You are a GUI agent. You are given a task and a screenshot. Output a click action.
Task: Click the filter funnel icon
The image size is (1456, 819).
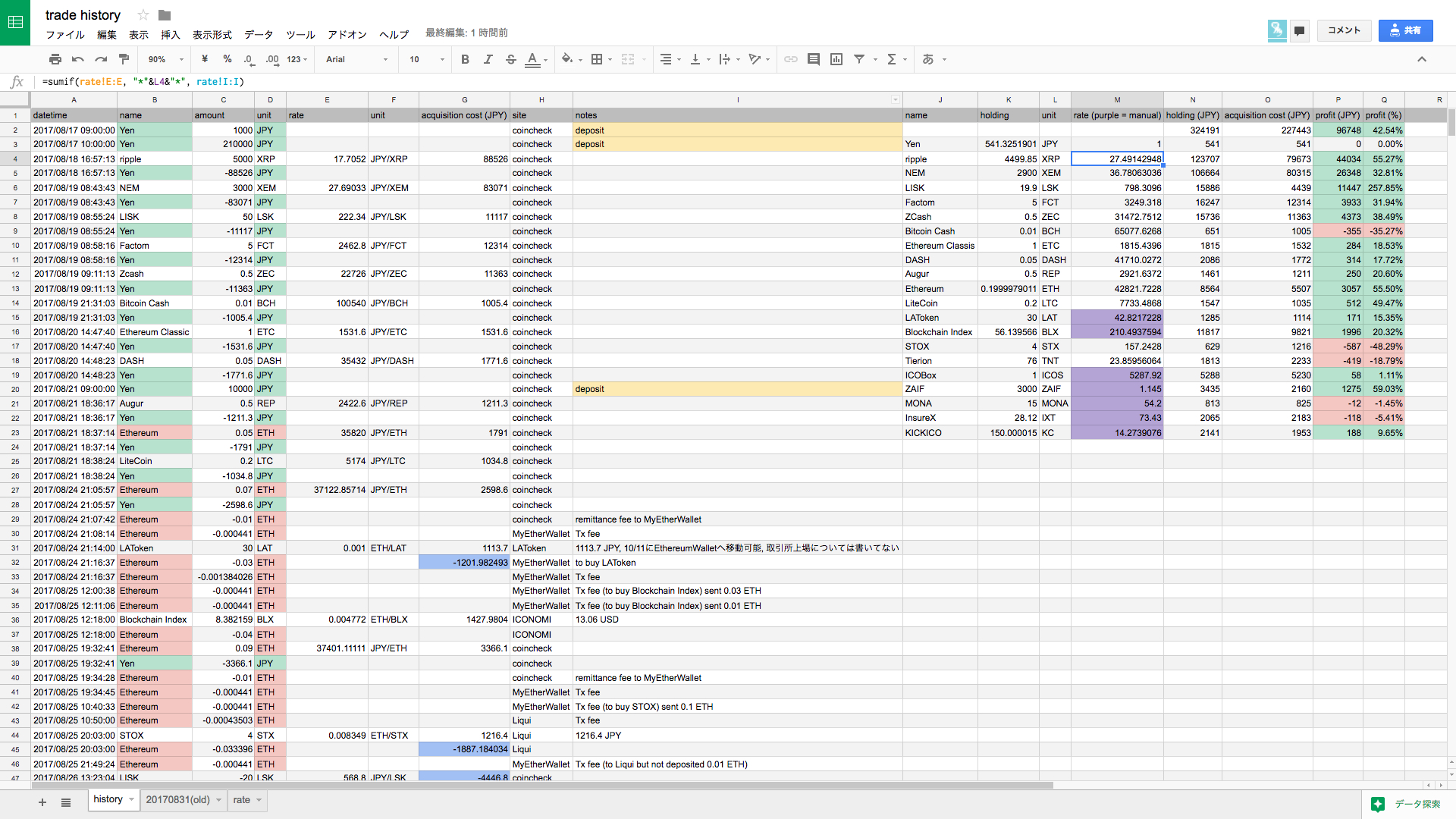pos(859,59)
